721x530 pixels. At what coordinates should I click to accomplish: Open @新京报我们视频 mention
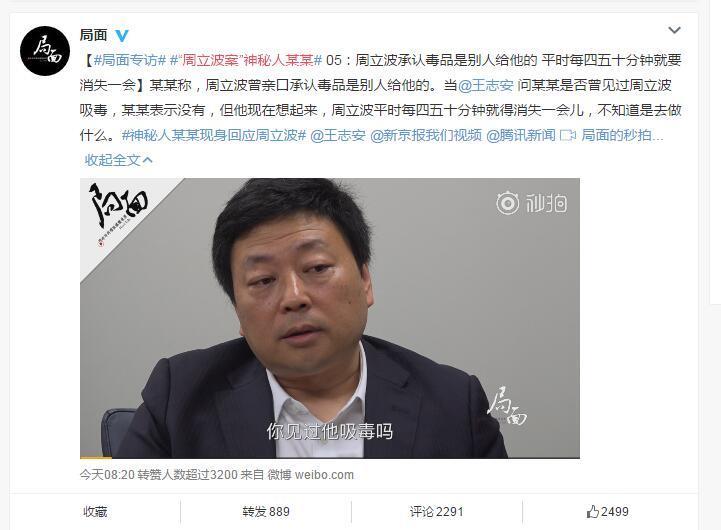coord(426,135)
